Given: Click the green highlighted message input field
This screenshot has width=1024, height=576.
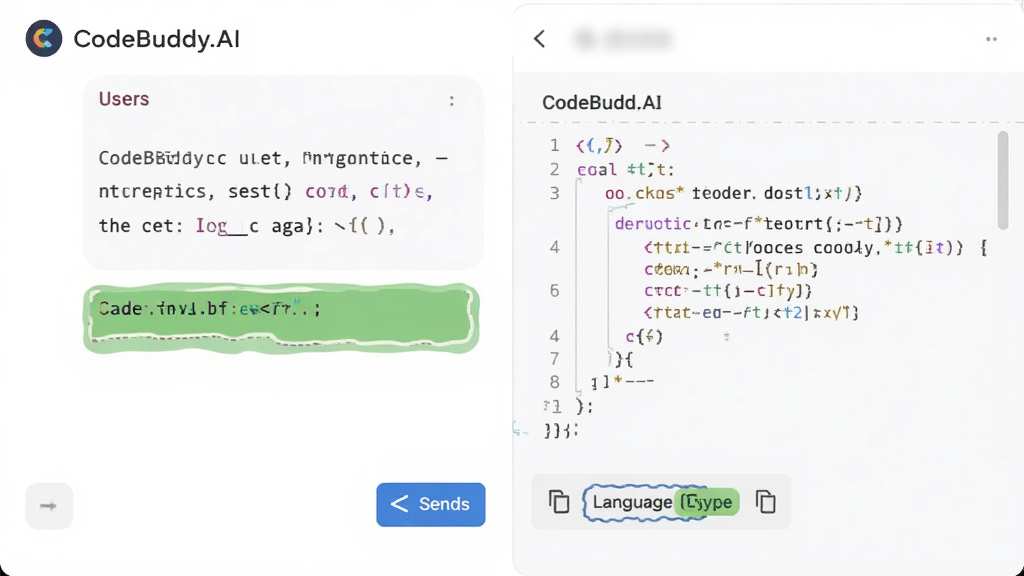Looking at the screenshot, I should pyautogui.click(x=281, y=318).
